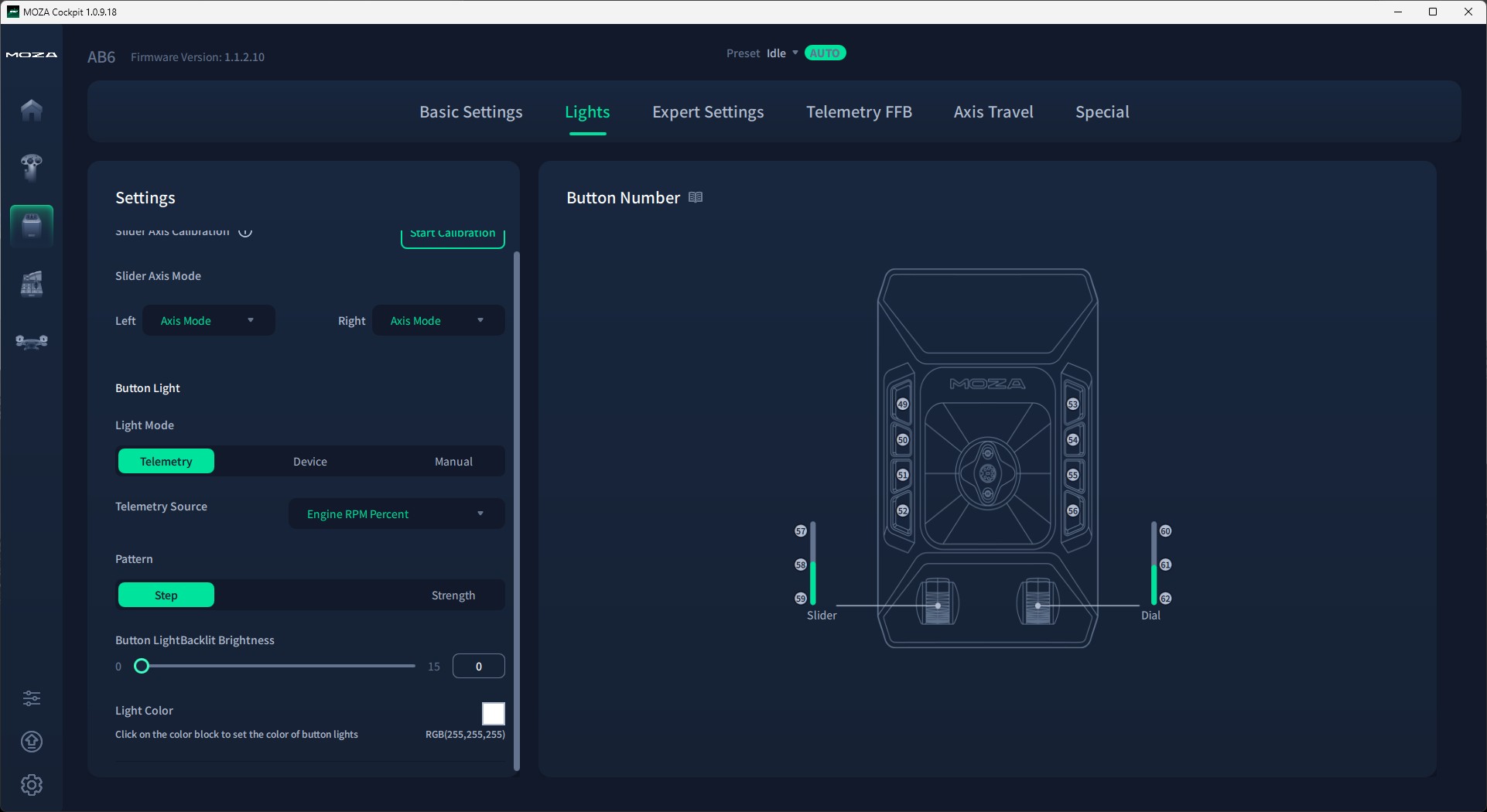The height and width of the screenshot is (812, 1487).
Task: Click the green Dial level bar
Action: point(1154,584)
